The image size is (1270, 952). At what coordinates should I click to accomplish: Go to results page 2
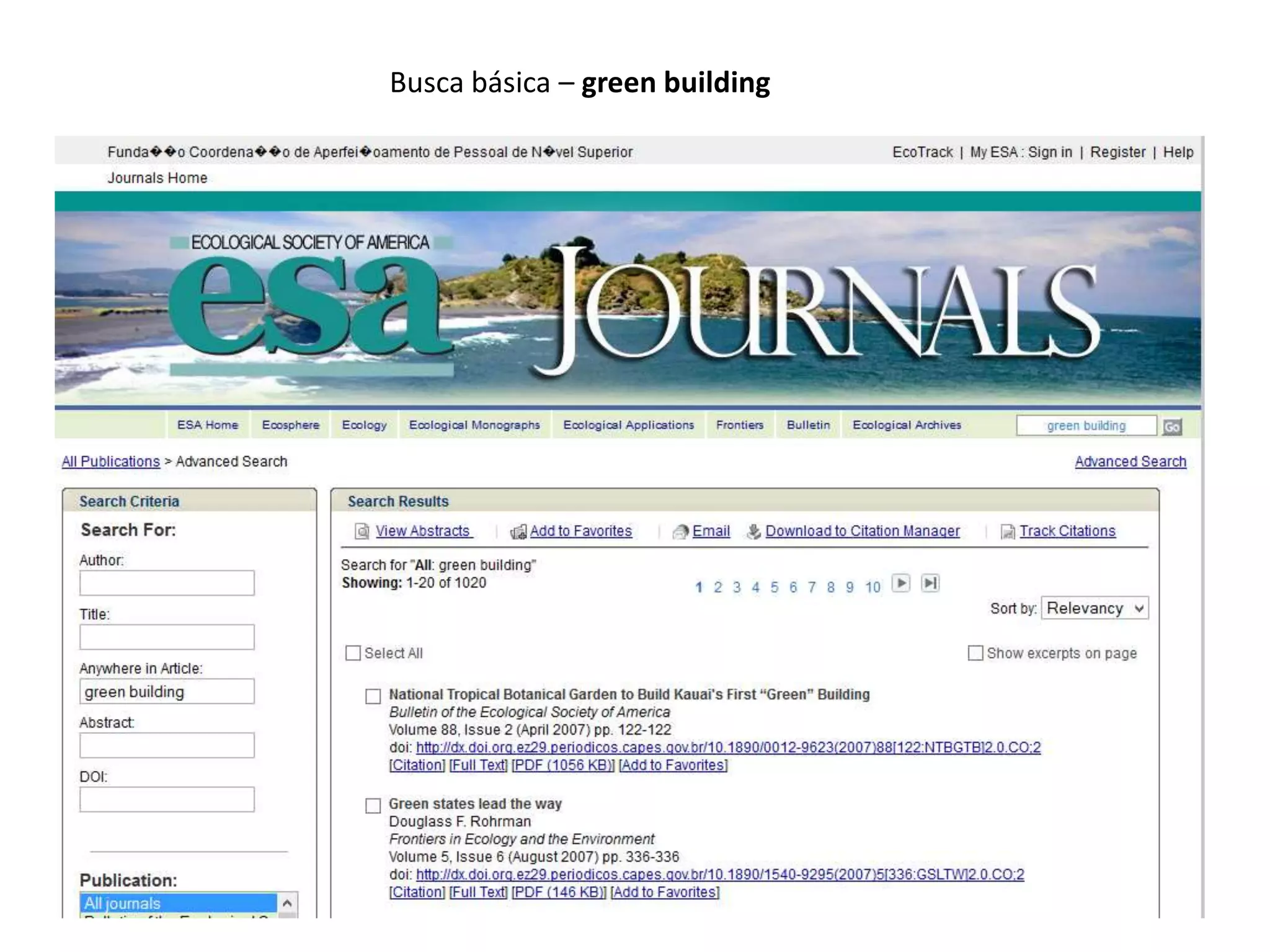point(717,588)
